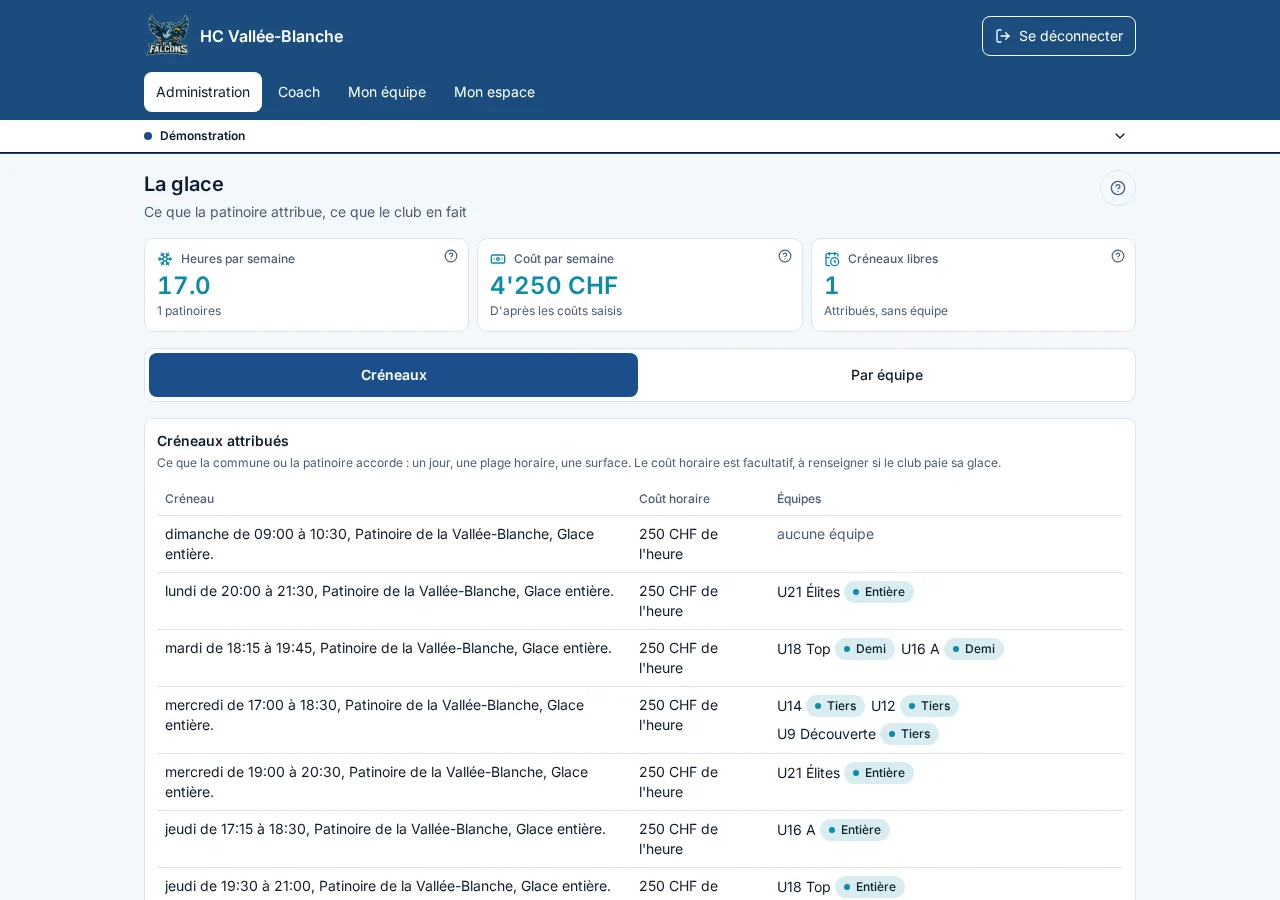Click the U9 Découverte team name
1280x900 pixels.
pos(826,734)
